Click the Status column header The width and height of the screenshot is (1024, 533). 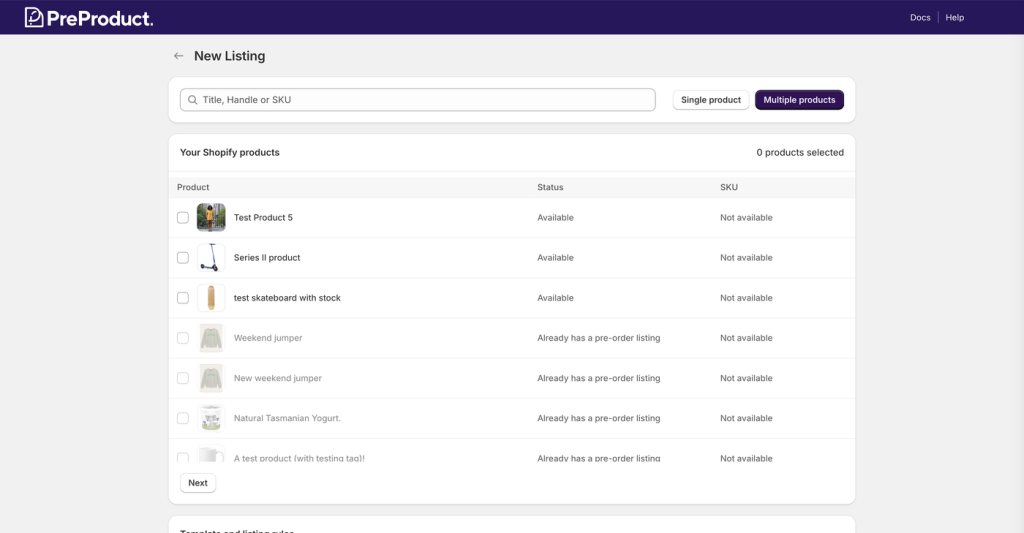(550, 187)
